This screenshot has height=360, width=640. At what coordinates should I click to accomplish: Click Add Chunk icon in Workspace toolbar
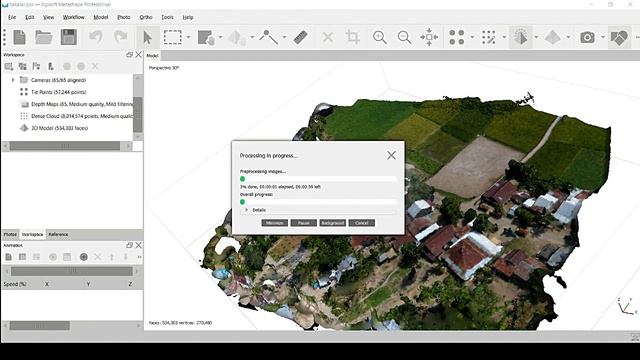(x=9, y=66)
